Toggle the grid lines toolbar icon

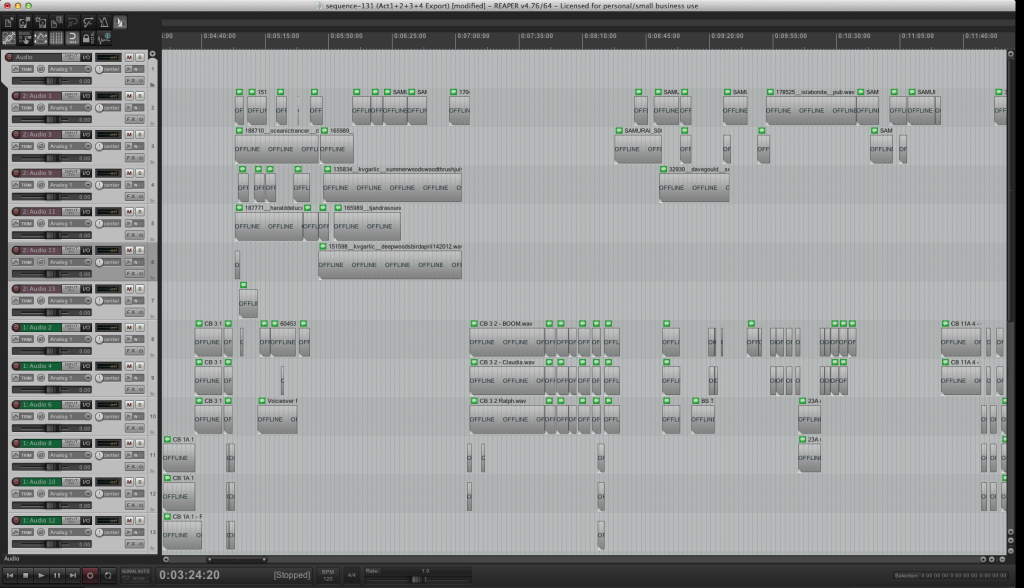(57, 38)
